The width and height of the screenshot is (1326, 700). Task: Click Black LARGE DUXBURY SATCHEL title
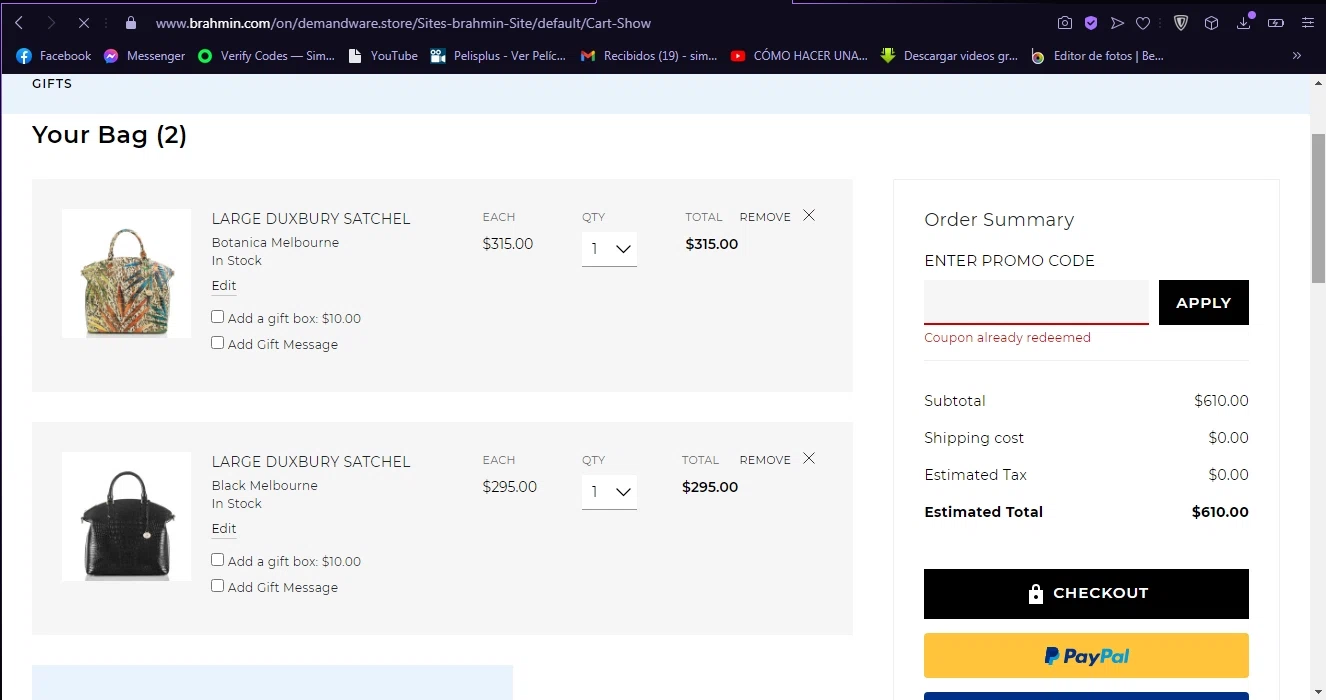coord(311,462)
